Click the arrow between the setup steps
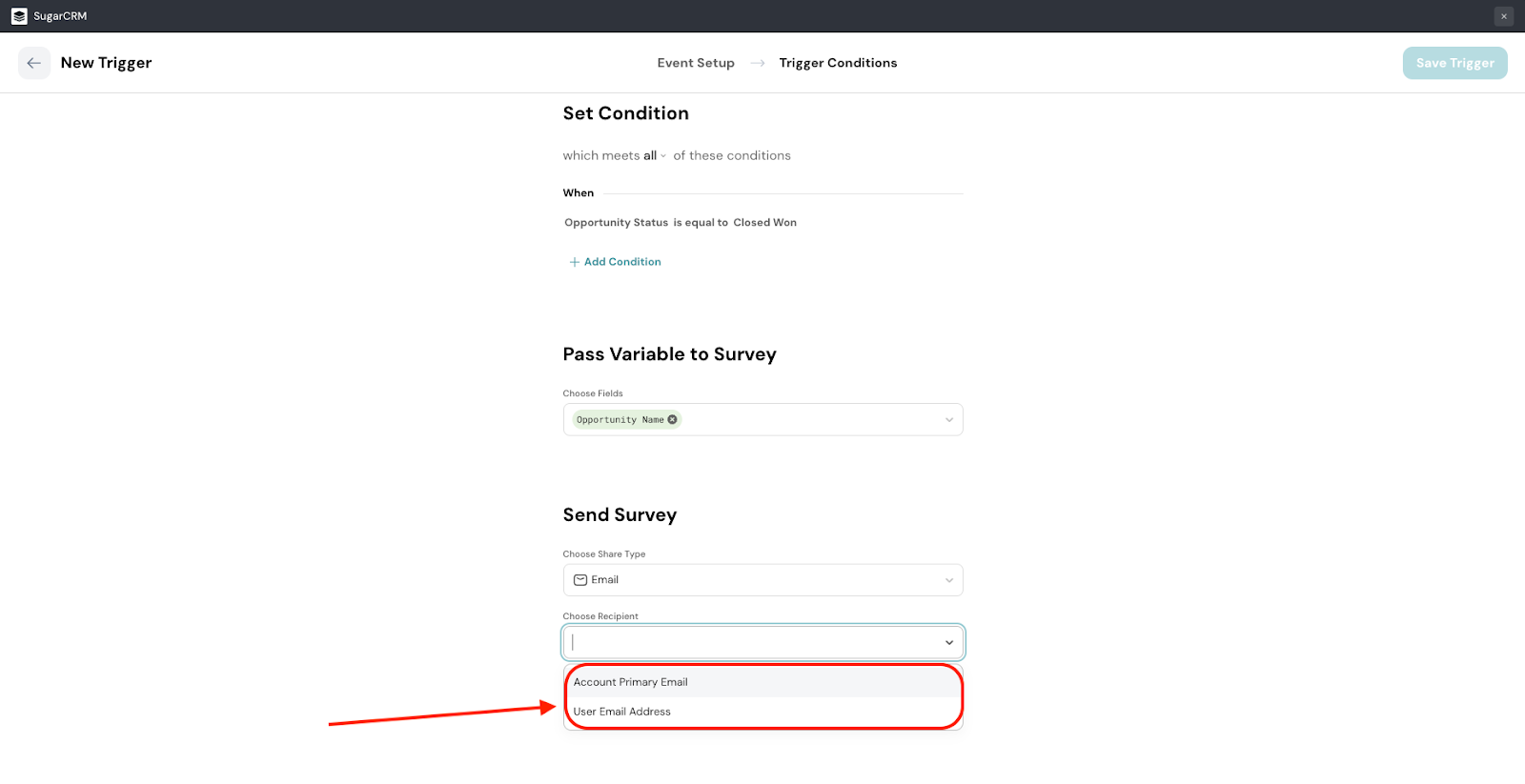The image size is (1525, 784). [x=758, y=63]
